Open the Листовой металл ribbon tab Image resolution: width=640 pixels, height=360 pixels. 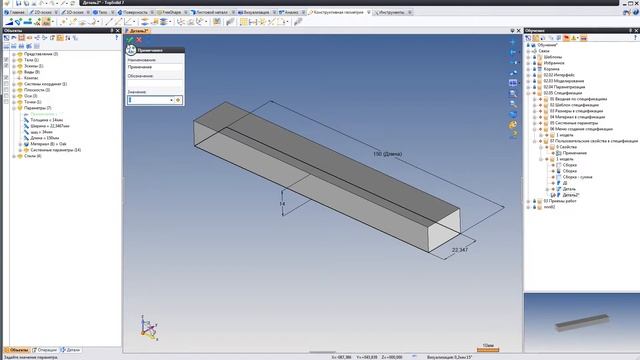click(x=212, y=13)
